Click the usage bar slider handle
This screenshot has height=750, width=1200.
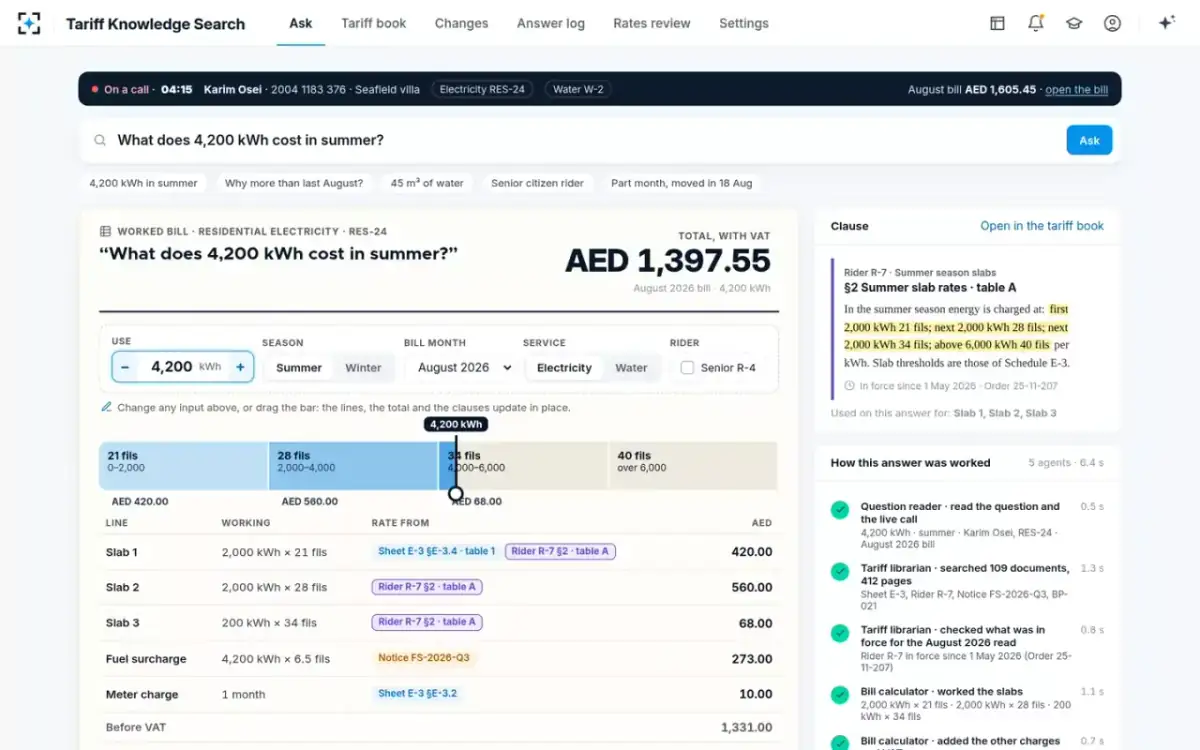click(x=456, y=493)
